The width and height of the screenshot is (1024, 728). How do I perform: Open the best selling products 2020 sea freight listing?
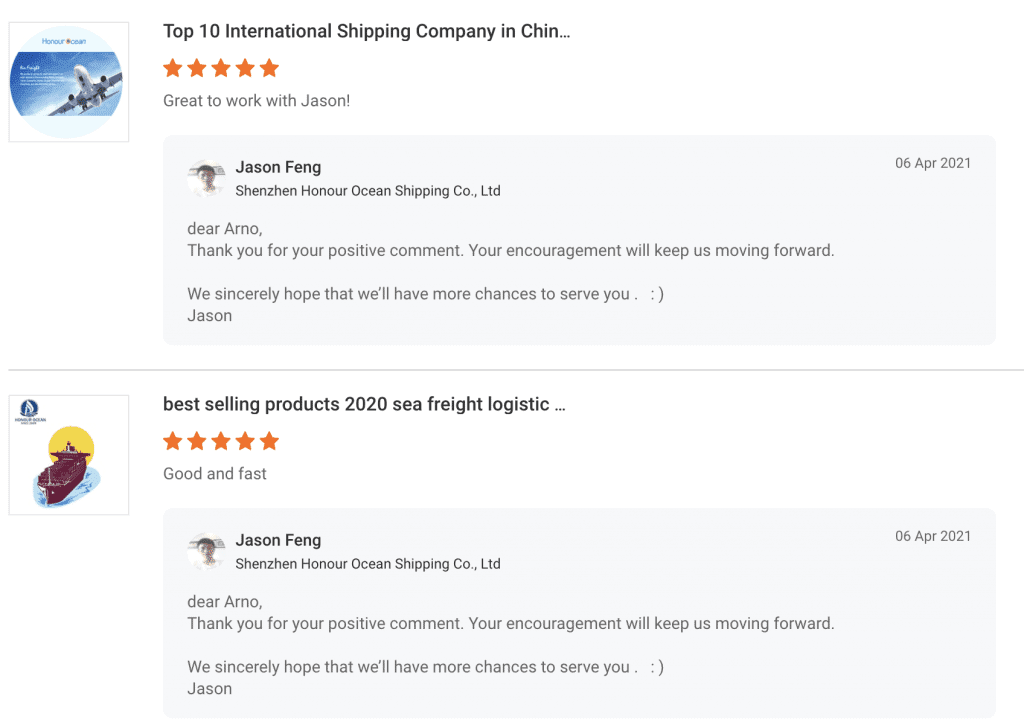point(364,404)
